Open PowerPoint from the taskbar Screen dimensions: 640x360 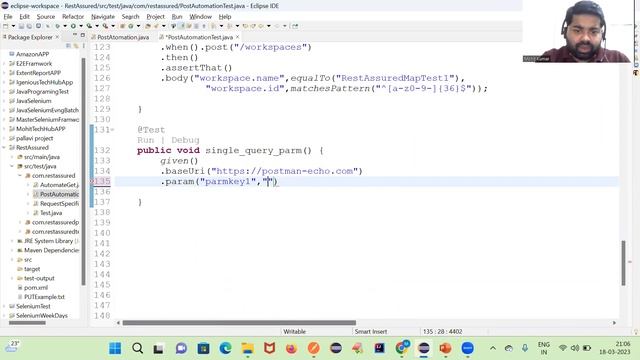445,348
